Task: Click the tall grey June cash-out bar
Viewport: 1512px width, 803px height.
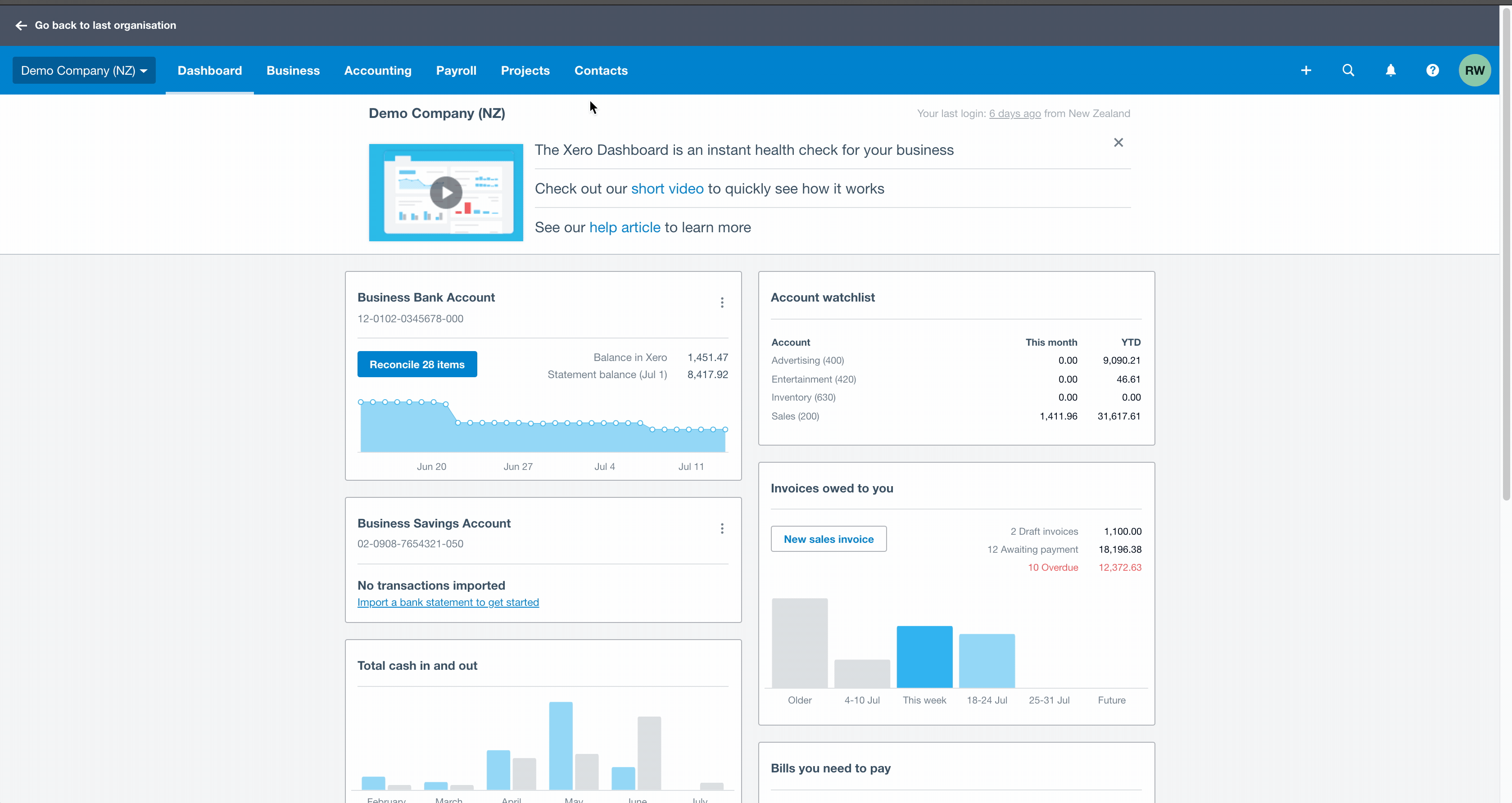Action: (x=649, y=753)
